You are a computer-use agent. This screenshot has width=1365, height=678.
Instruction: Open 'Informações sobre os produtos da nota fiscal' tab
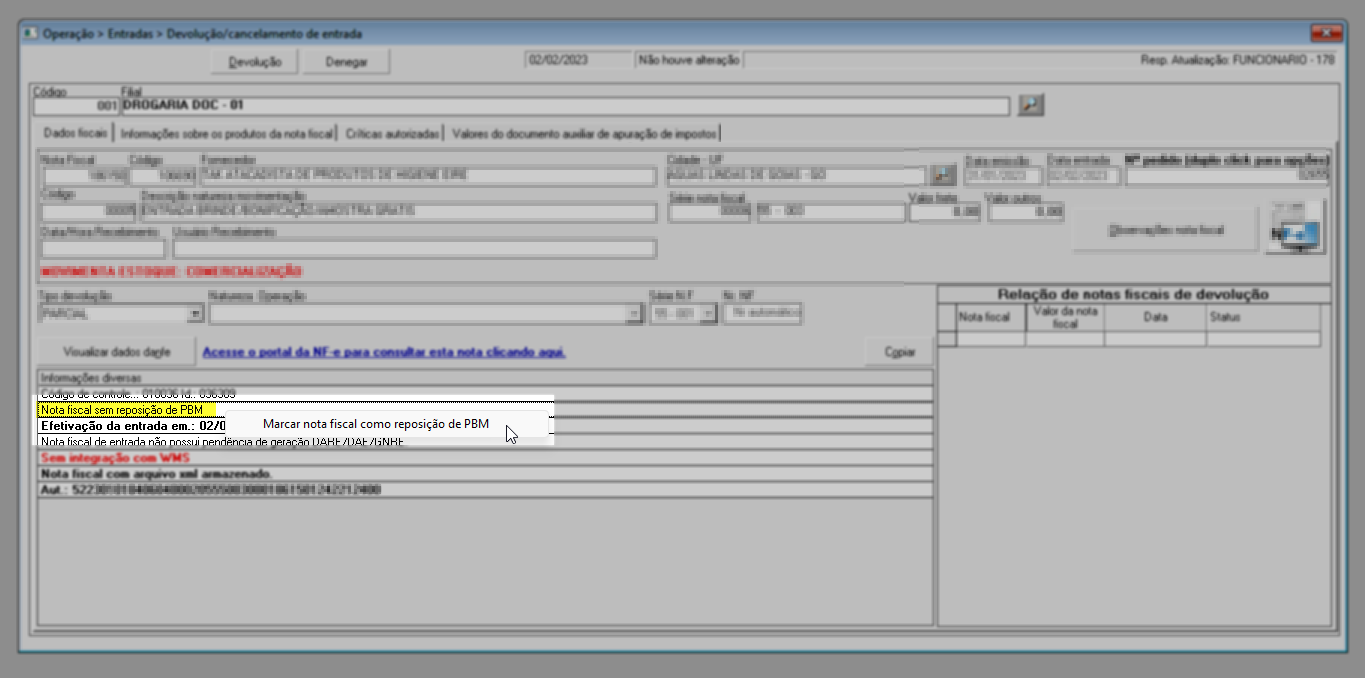pos(226,133)
